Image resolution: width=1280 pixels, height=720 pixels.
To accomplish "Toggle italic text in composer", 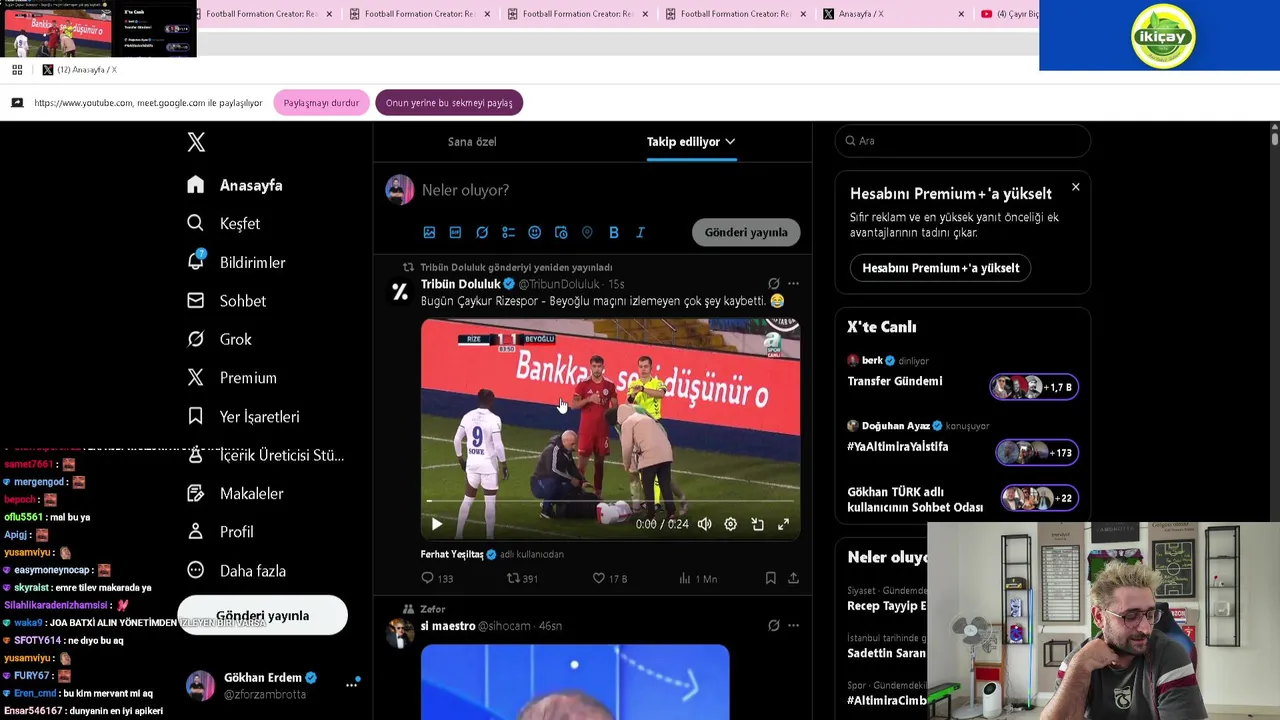I will tap(640, 232).
